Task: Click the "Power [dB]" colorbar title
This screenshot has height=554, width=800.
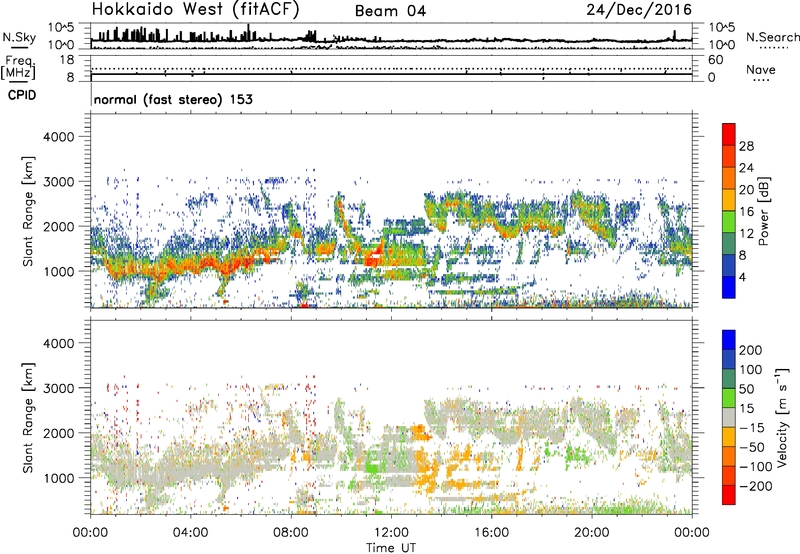Action: [x=763, y=211]
